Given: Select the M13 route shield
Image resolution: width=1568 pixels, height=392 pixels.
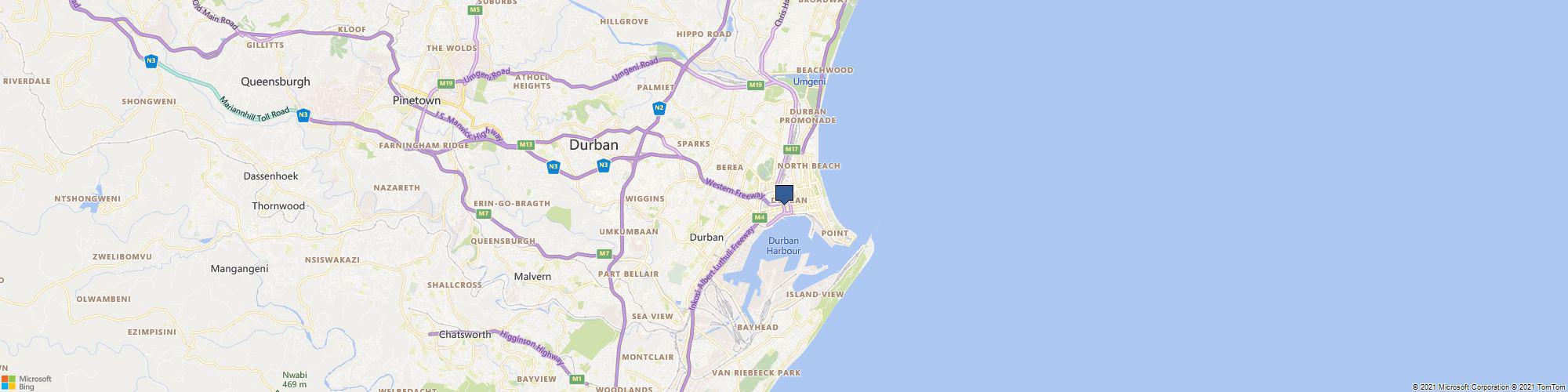Looking at the screenshot, I should pos(525,144).
